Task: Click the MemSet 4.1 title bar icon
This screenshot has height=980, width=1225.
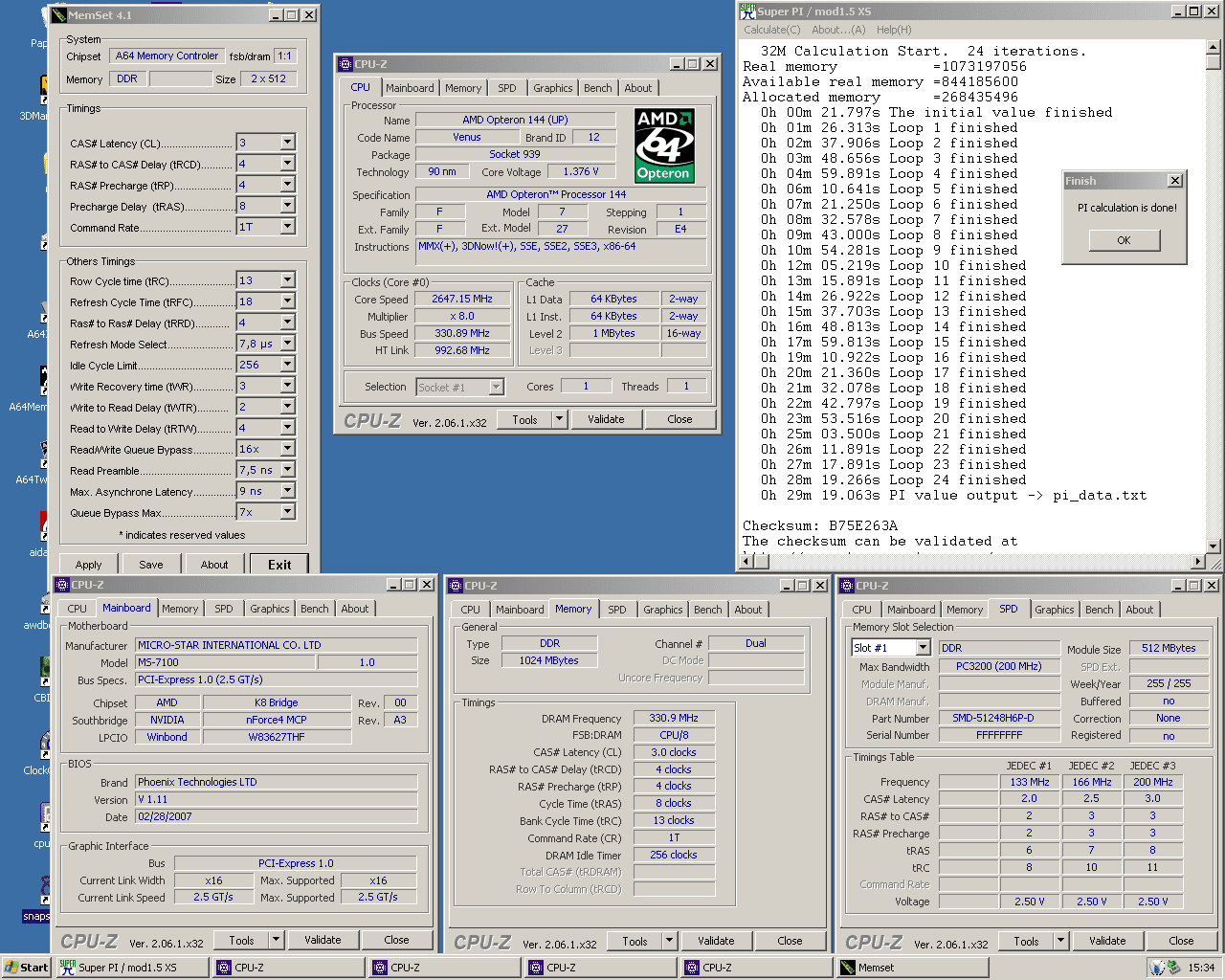Action: 59,15
